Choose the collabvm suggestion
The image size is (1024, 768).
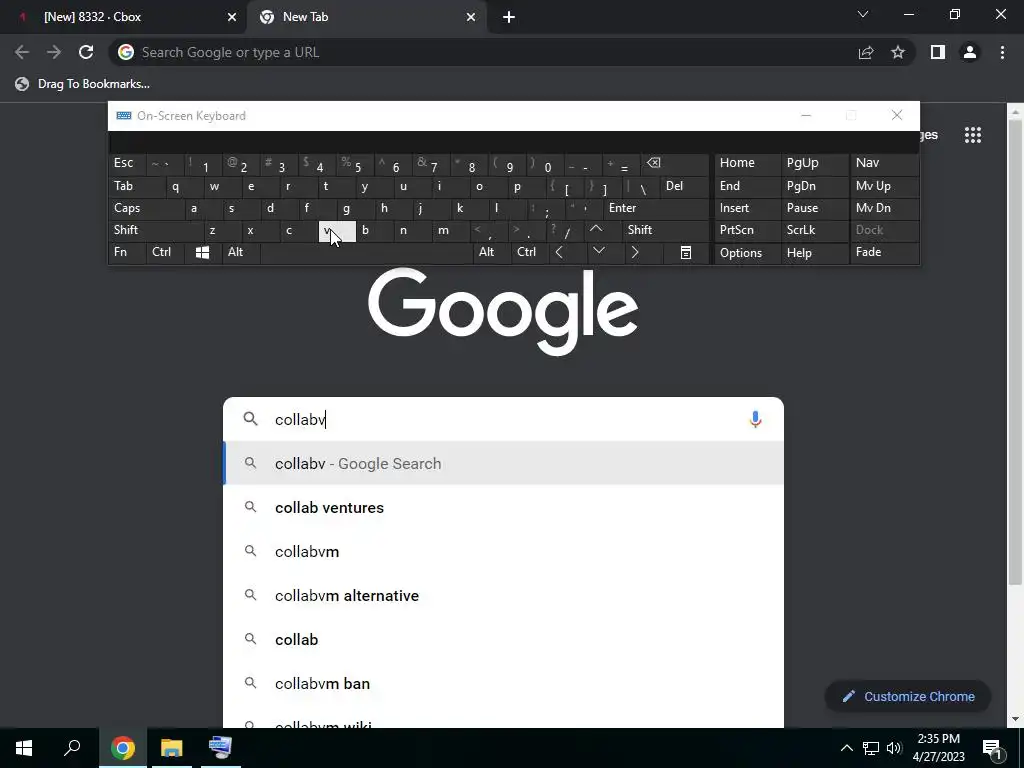[x=504, y=552]
